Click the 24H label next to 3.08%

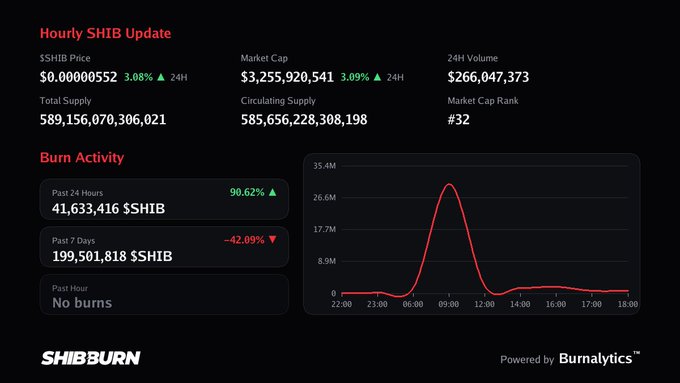pos(179,78)
